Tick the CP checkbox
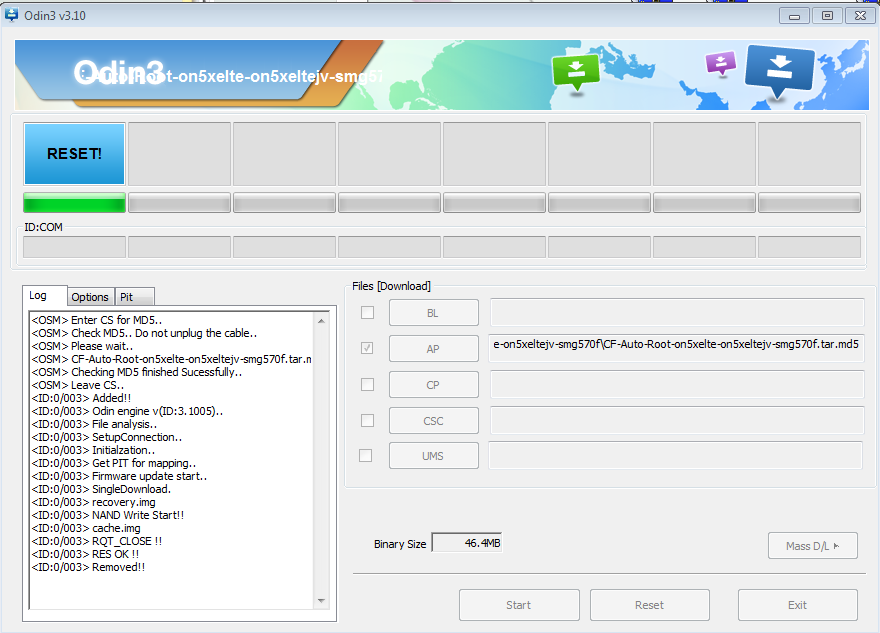The height and width of the screenshot is (633, 880). (367, 384)
